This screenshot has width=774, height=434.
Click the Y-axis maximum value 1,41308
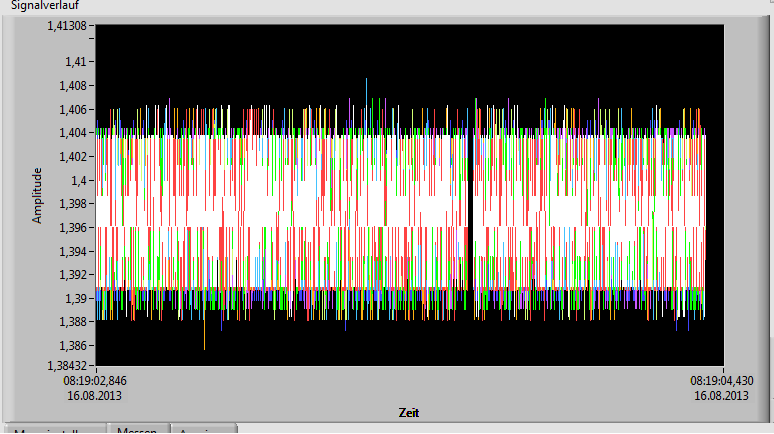[x=67, y=26]
